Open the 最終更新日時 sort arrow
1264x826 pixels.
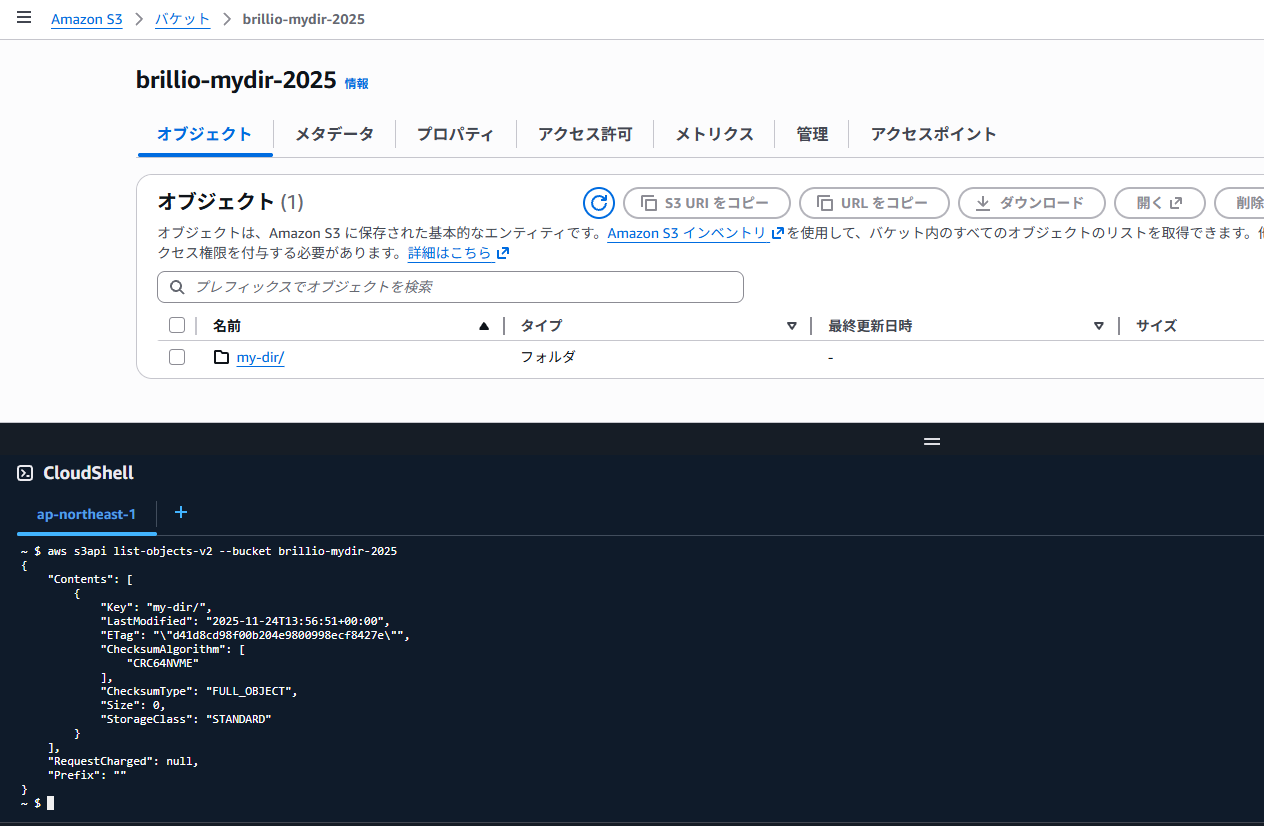tap(1098, 325)
